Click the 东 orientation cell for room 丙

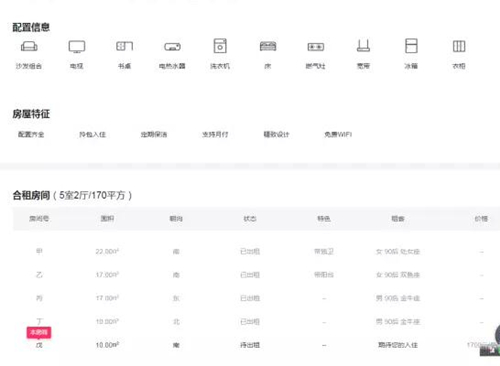pyautogui.click(x=176, y=298)
